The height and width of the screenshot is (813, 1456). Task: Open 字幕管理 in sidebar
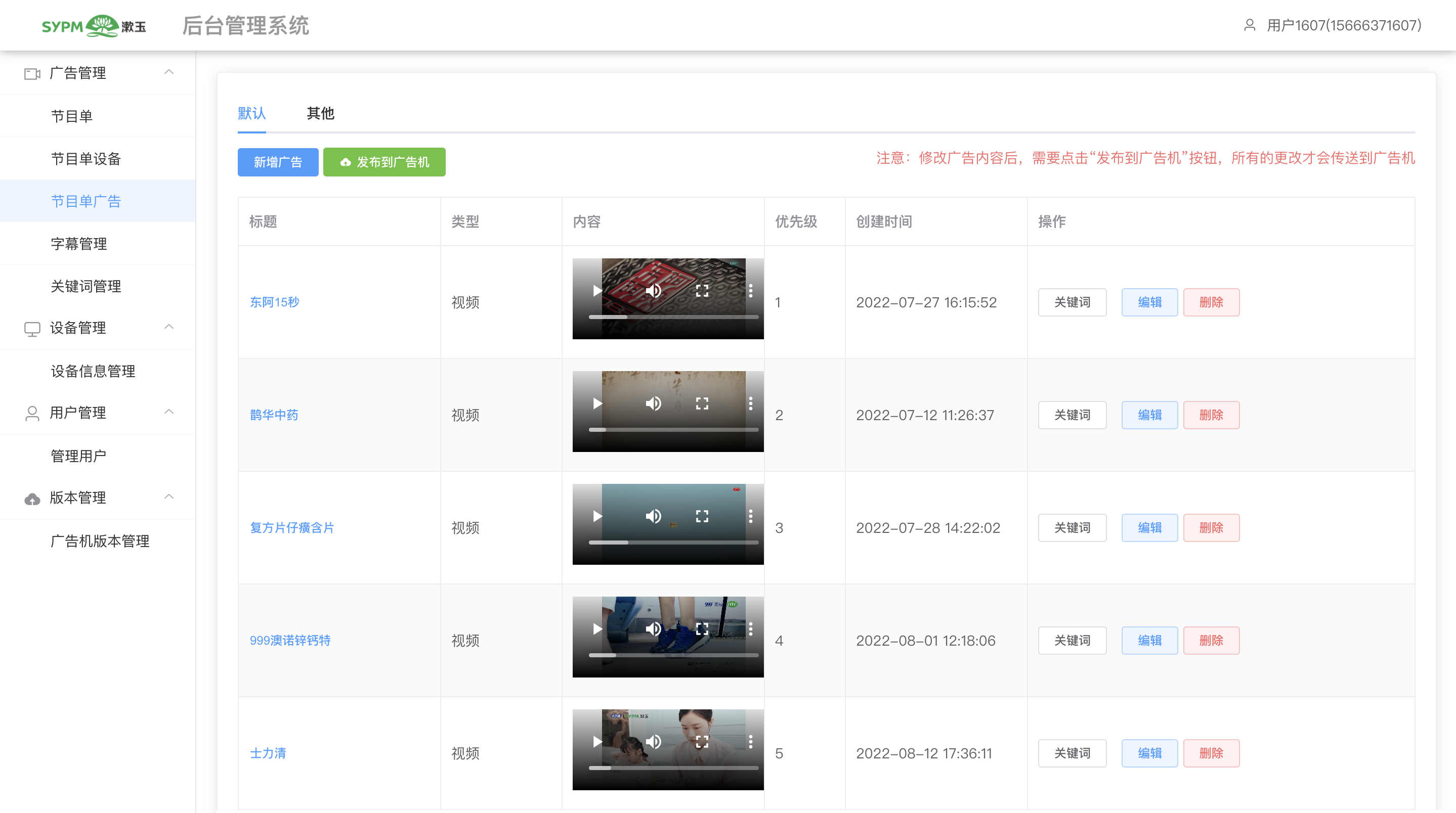[x=98, y=244]
